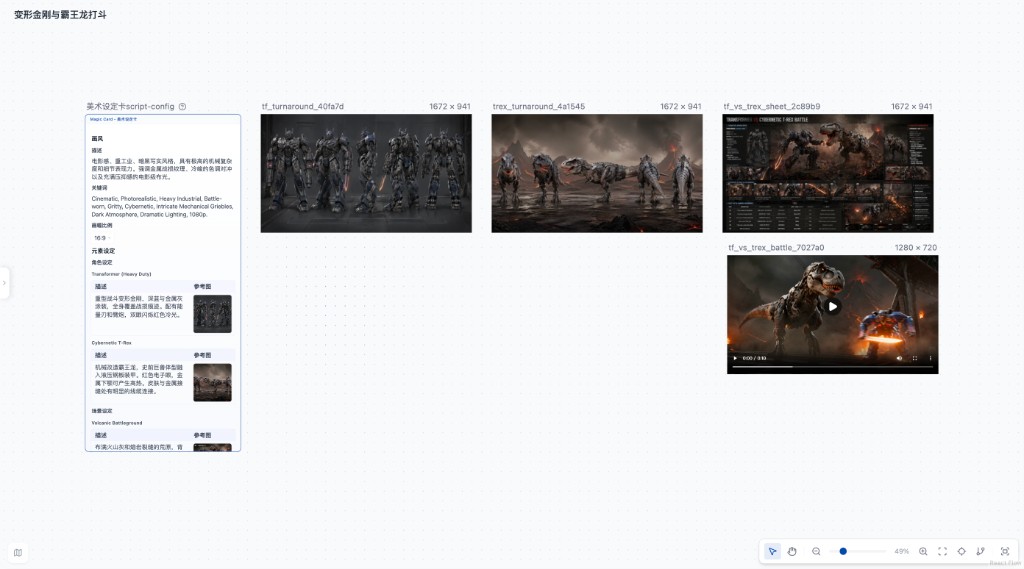Select the tf_turnaround_40fa7d image
Image resolution: width=1024 pixels, height=569 pixels.
(366, 173)
